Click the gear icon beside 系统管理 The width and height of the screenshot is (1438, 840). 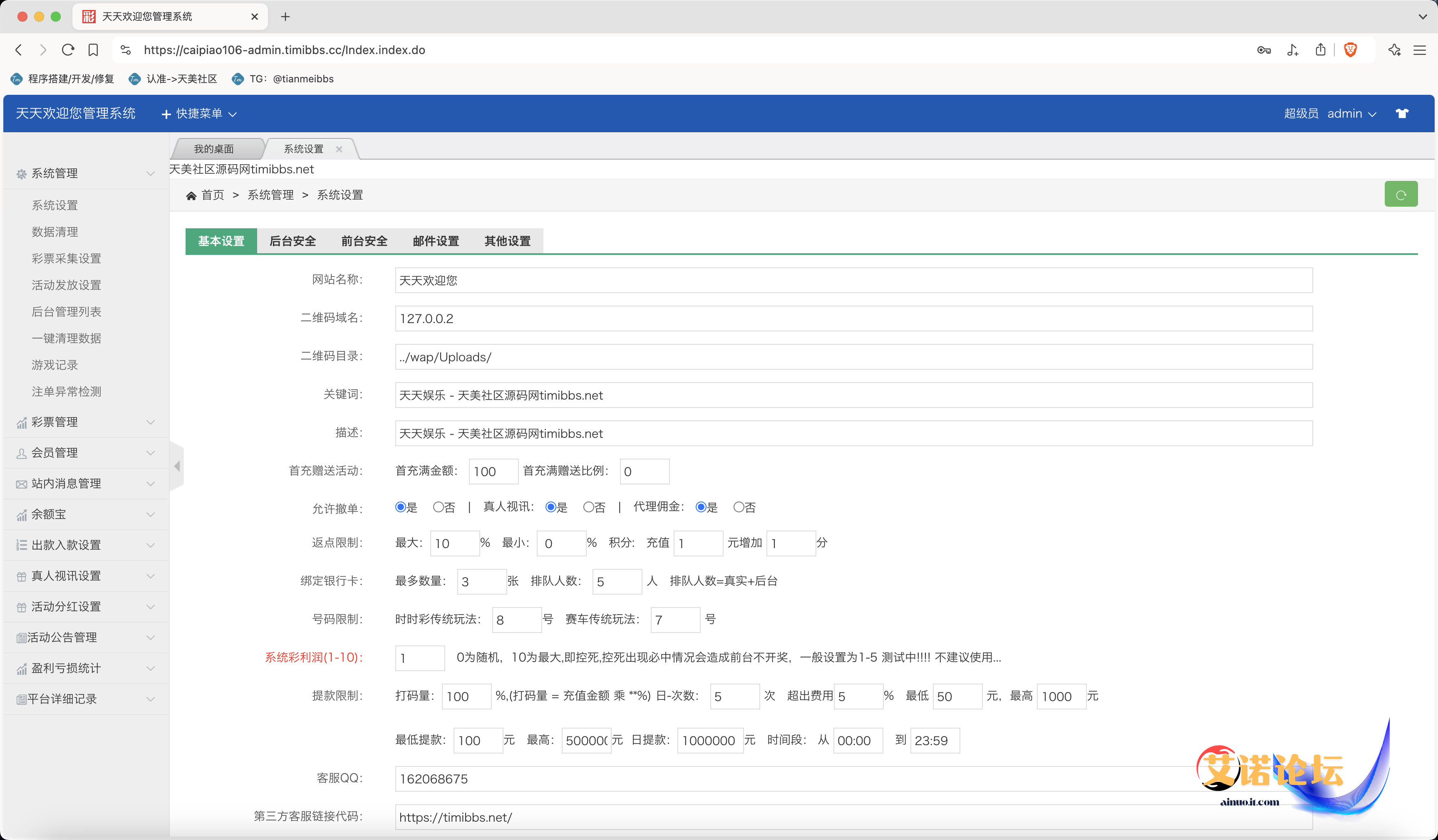tap(22, 174)
